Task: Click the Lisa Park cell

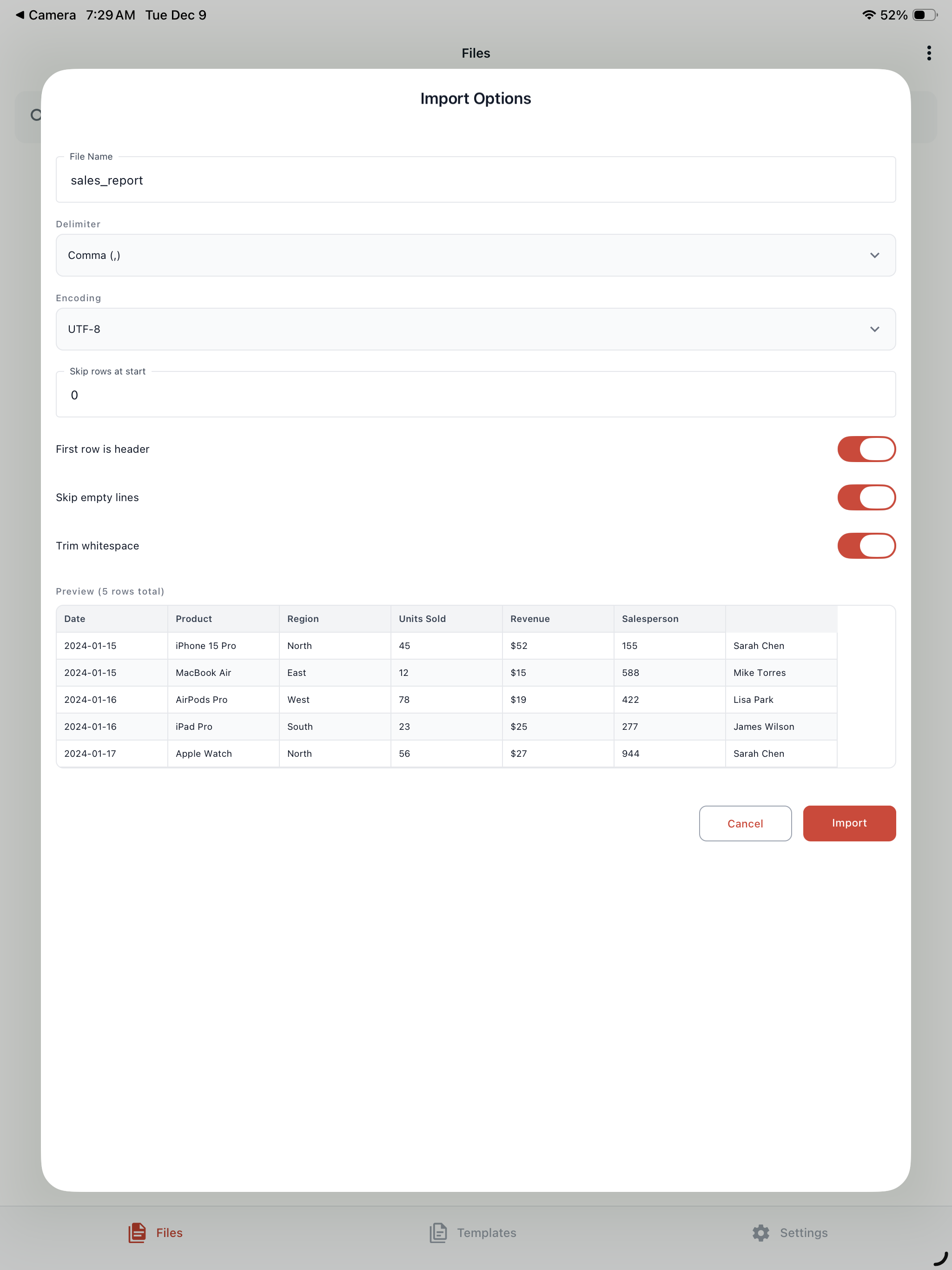Action: click(x=781, y=699)
